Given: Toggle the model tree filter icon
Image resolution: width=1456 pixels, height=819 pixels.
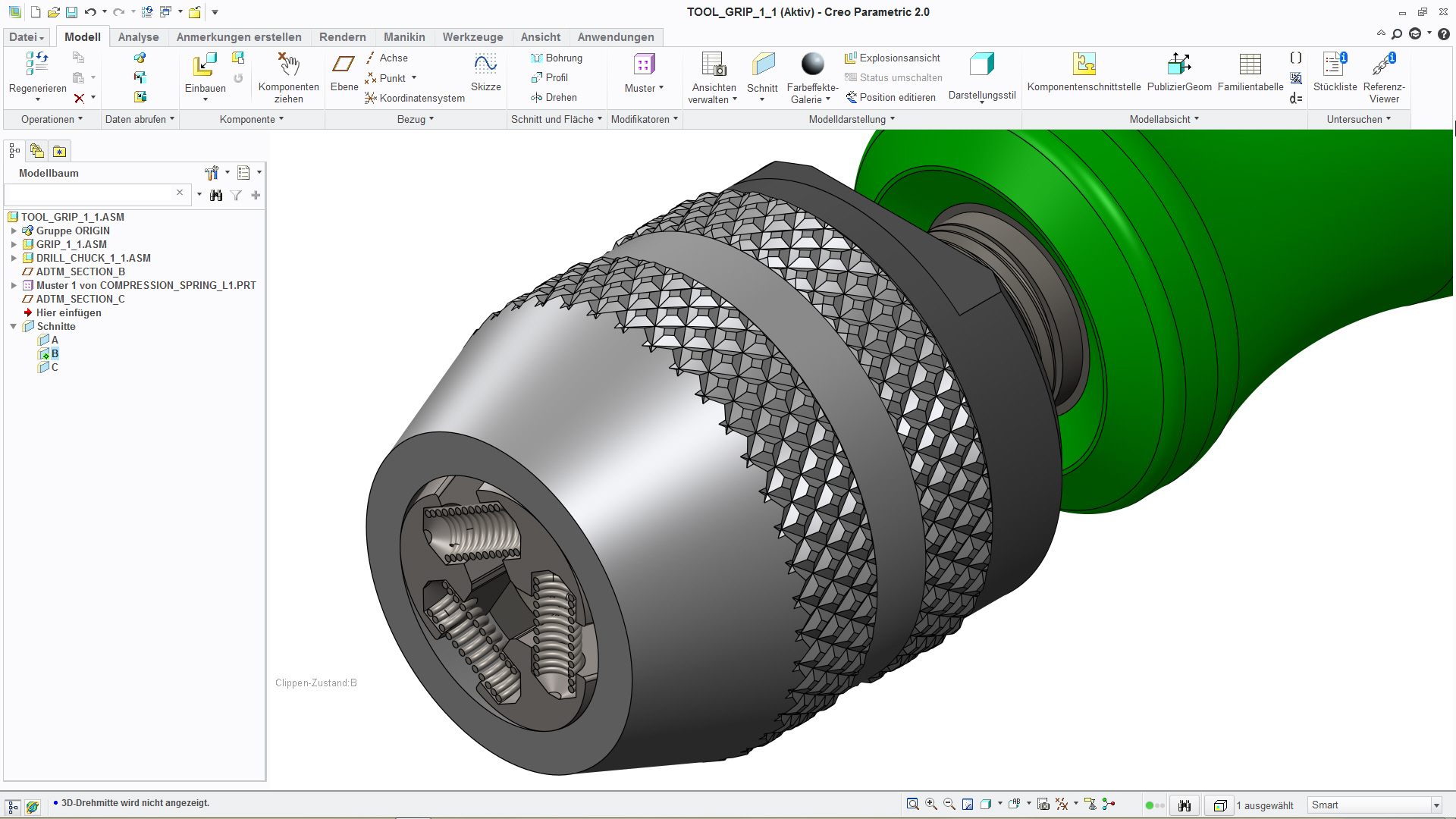Looking at the screenshot, I should 237,196.
